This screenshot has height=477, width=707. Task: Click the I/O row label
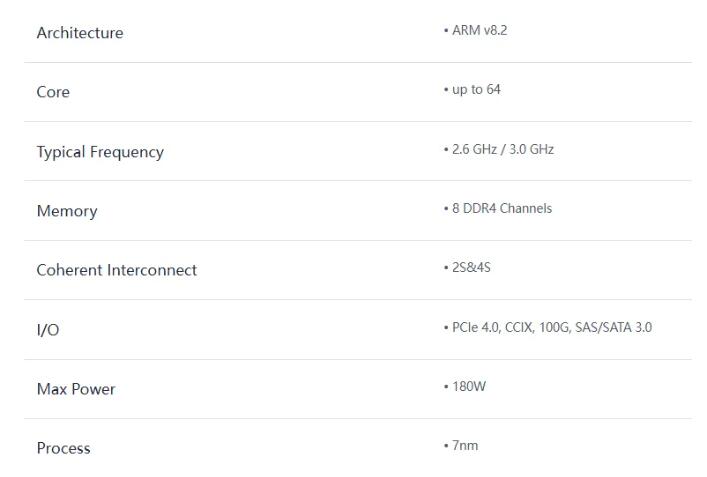(x=48, y=330)
